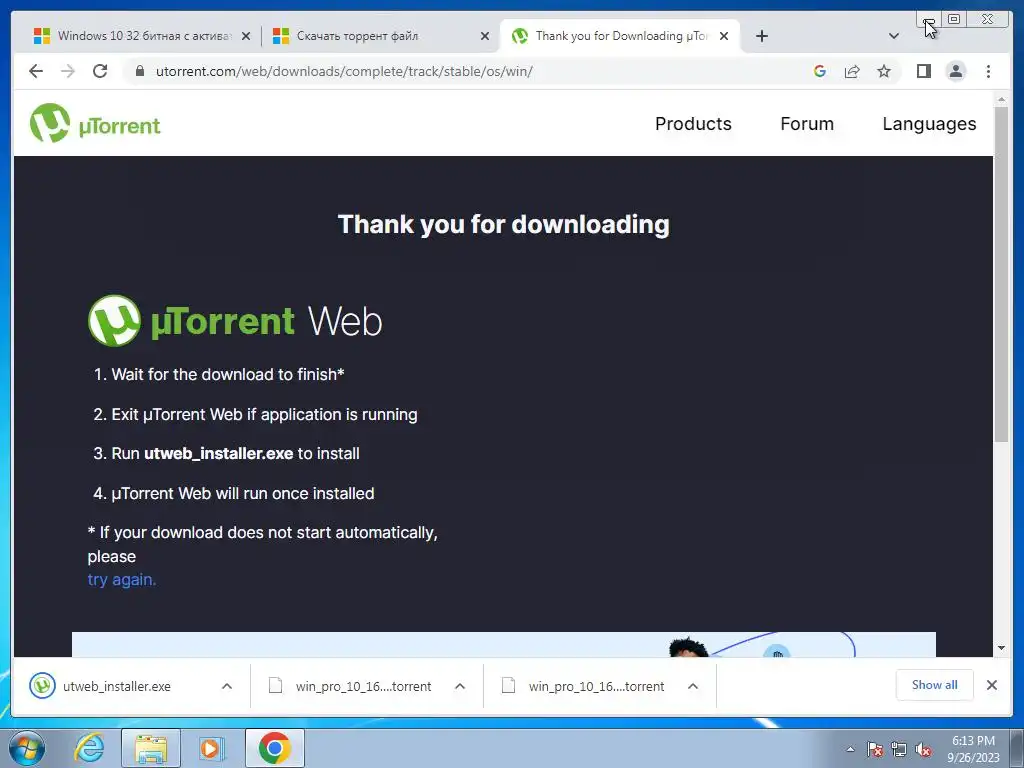Open Windows Media Player from taskbar
This screenshot has width=1024, height=768.
coord(212,748)
